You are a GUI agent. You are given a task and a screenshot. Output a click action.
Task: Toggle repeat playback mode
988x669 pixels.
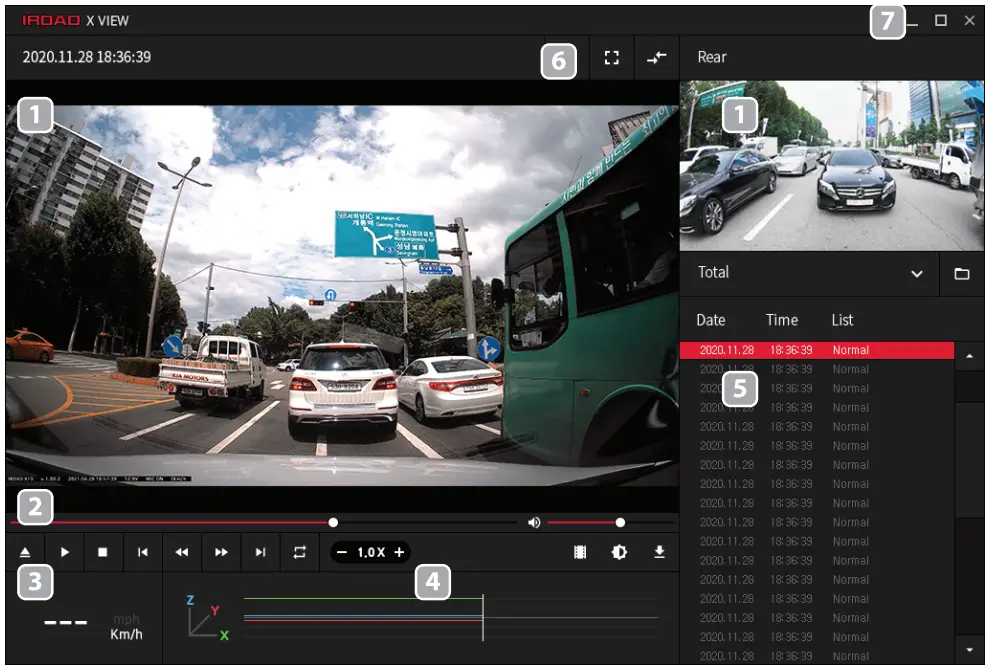click(x=302, y=551)
